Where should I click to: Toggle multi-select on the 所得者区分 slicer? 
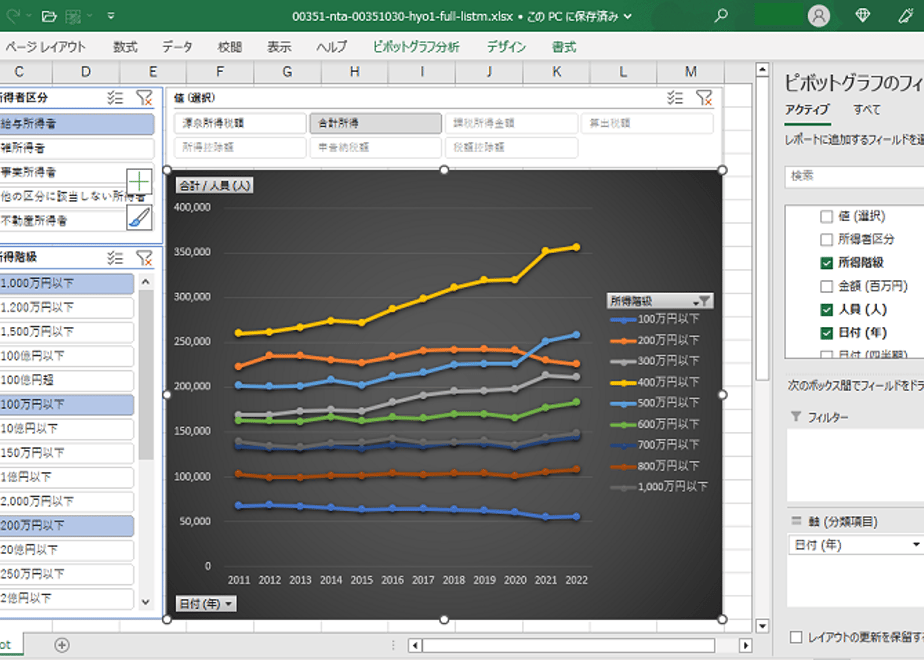pyautogui.click(x=116, y=98)
